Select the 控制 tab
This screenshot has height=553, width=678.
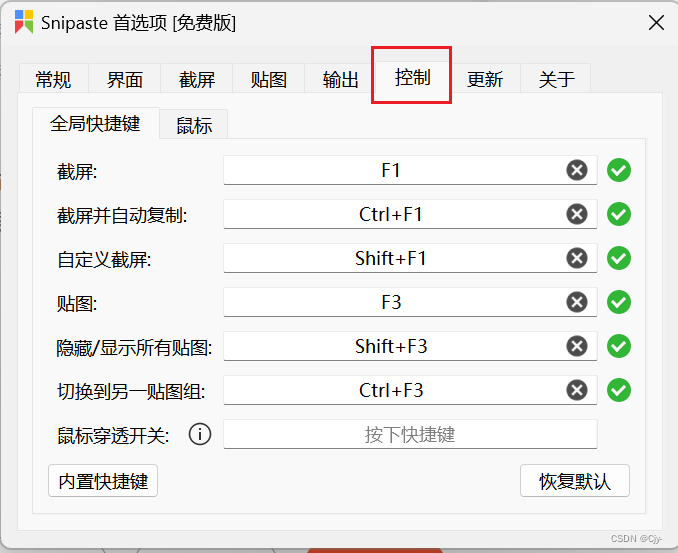412,77
